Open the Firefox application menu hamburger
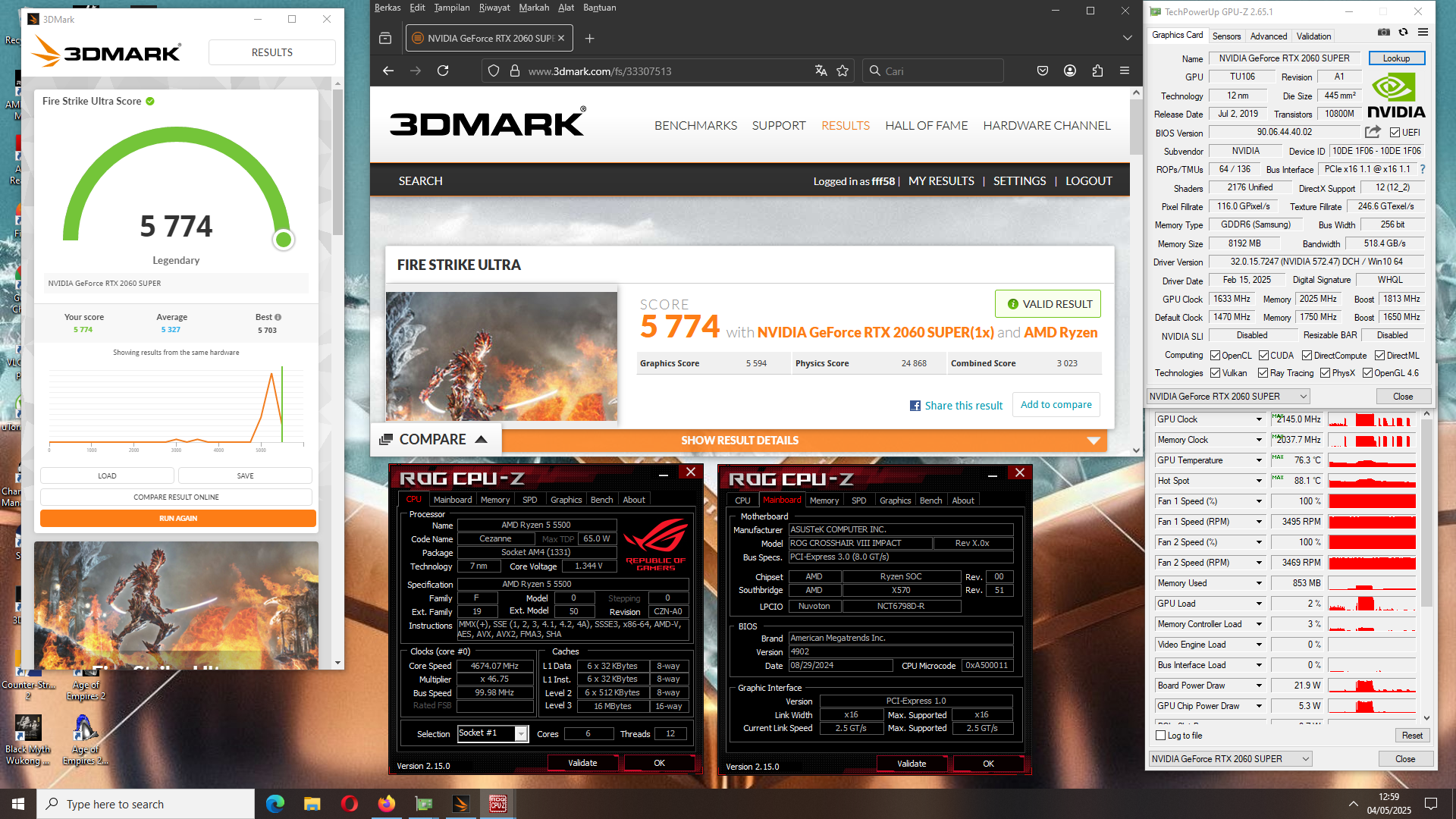Viewport: 1456px width, 819px height. pyautogui.click(x=1125, y=71)
